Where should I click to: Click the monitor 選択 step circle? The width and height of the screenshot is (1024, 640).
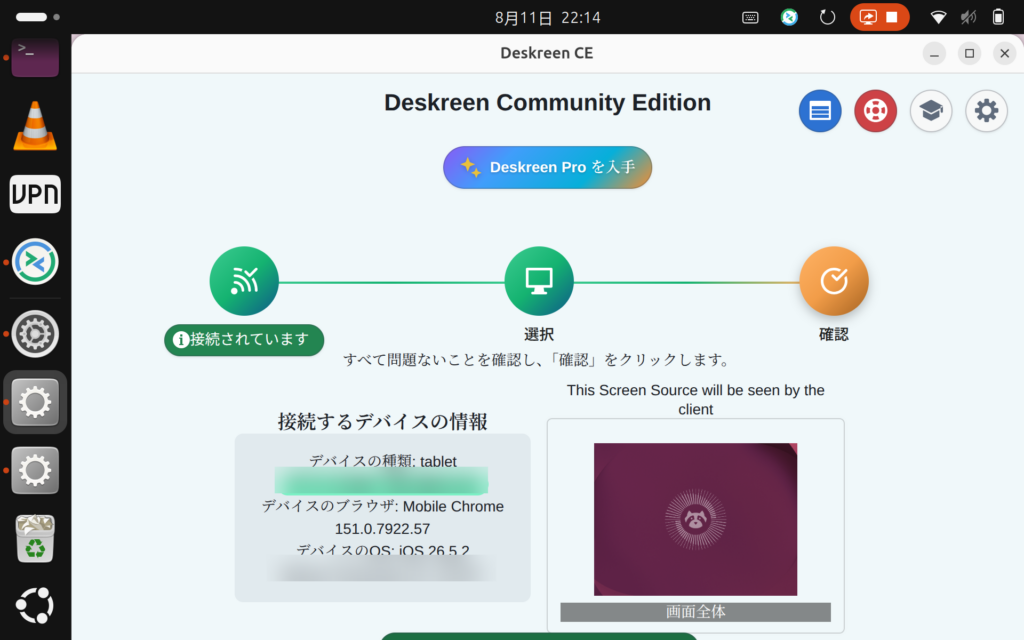click(539, 281)
